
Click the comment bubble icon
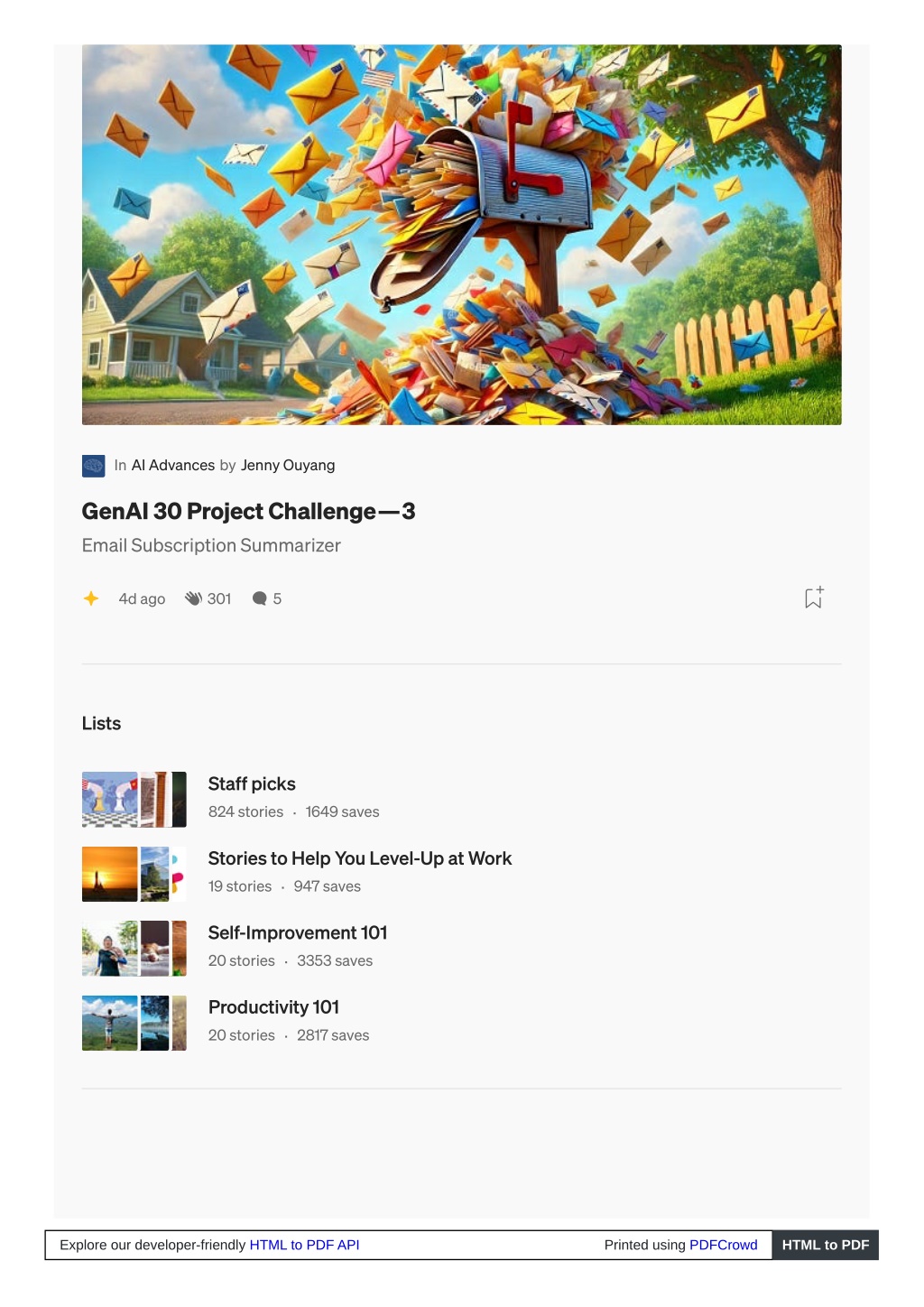point(260,598)
